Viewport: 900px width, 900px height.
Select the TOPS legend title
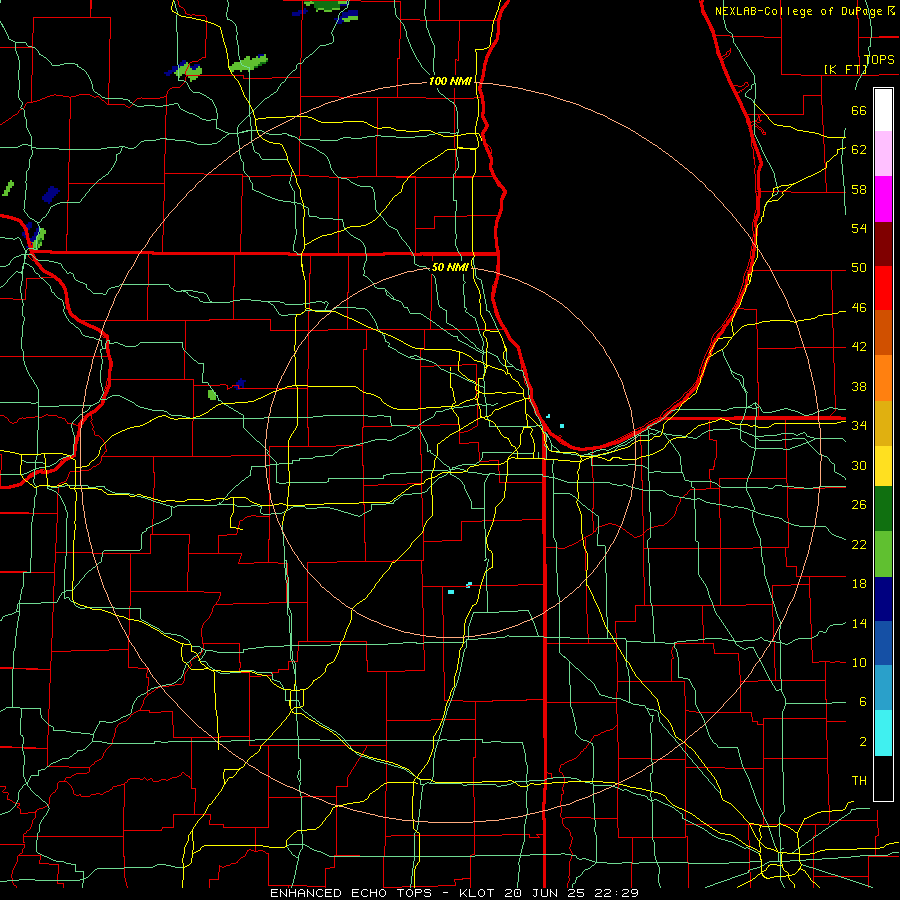click(879, 59)
